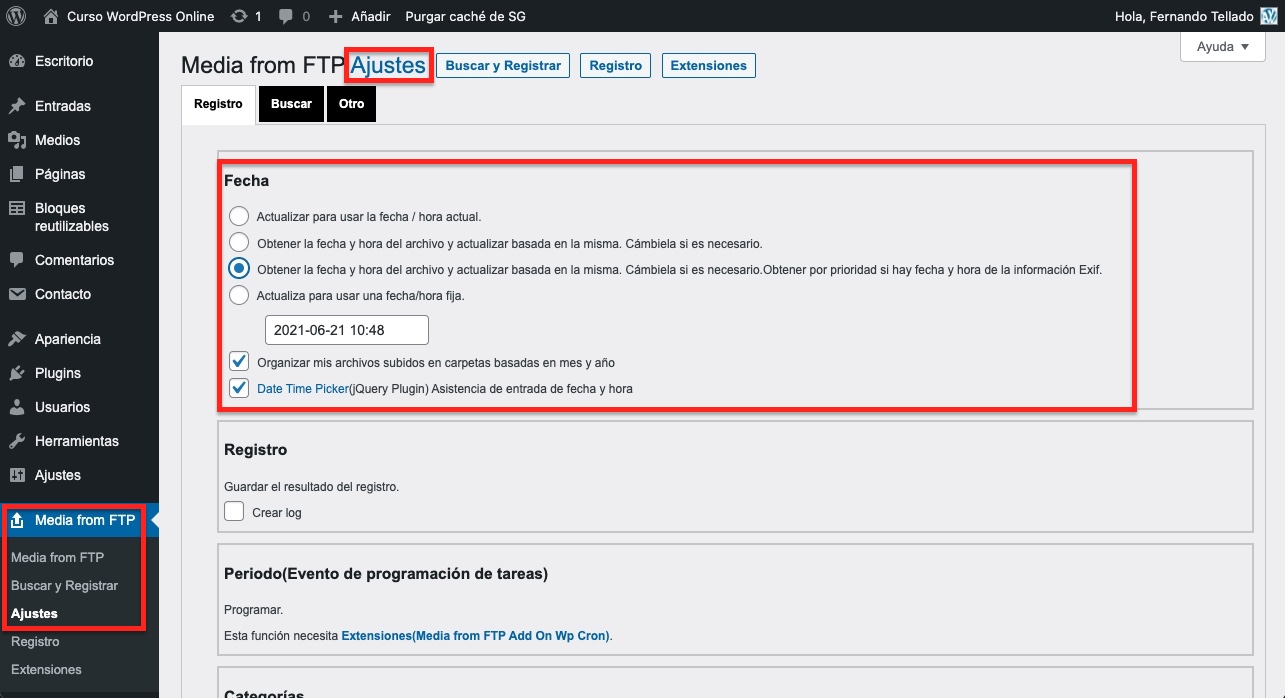Click the 'Buscar y Registrar' button
The height and width of the screenshot is (698, 1285).
point(503,66)
